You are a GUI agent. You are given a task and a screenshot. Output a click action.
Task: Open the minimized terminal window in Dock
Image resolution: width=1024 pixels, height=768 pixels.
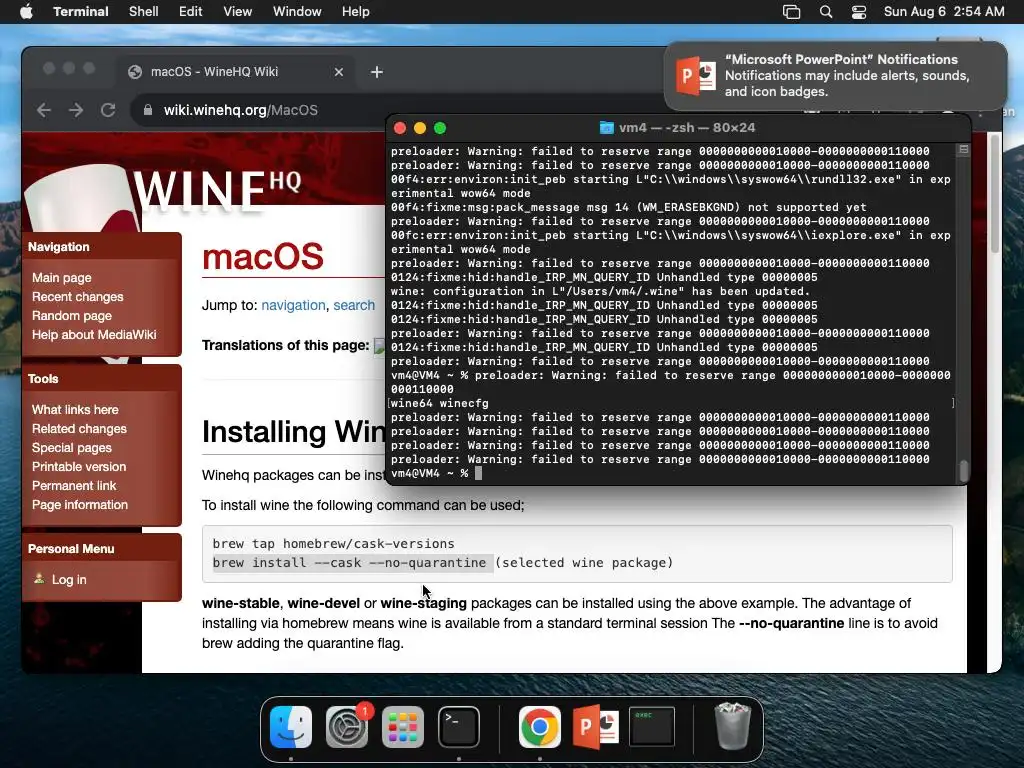pos(652,726)
